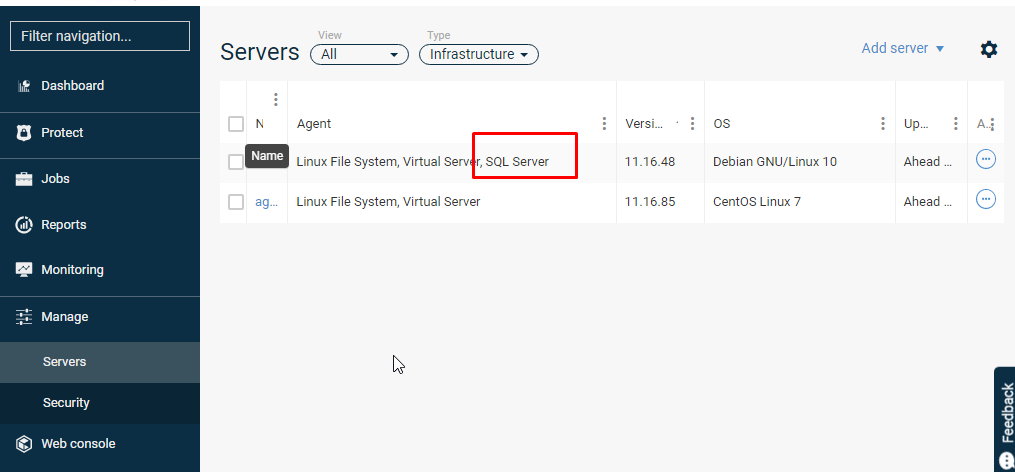Viewport: 1015px width, 472px height.
Task: Open the View dropdown set to All
Action: click(x=359, y=54)
